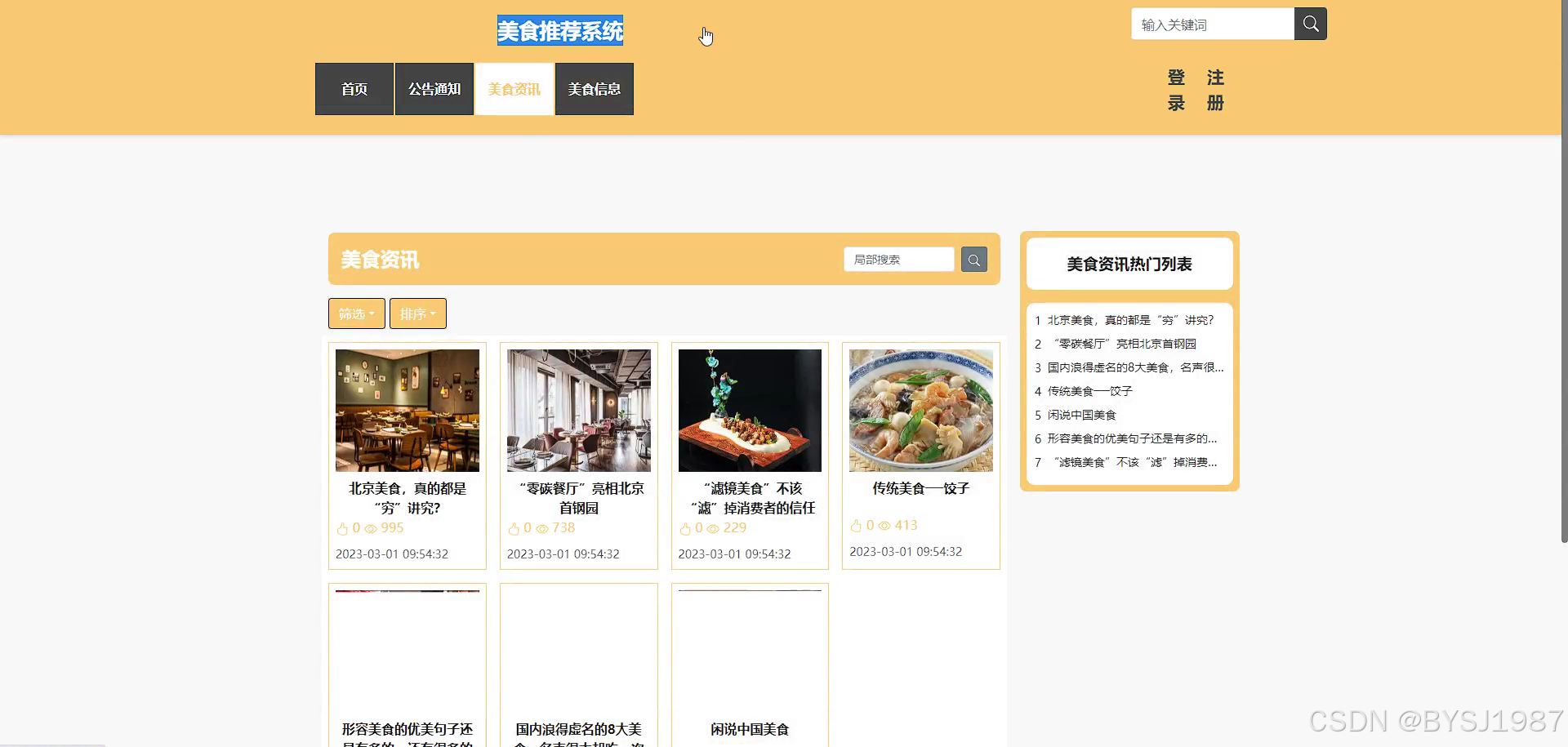Open hot list item 1 北京美食
Screen dimensions: 1568x747
[1130, 320]
